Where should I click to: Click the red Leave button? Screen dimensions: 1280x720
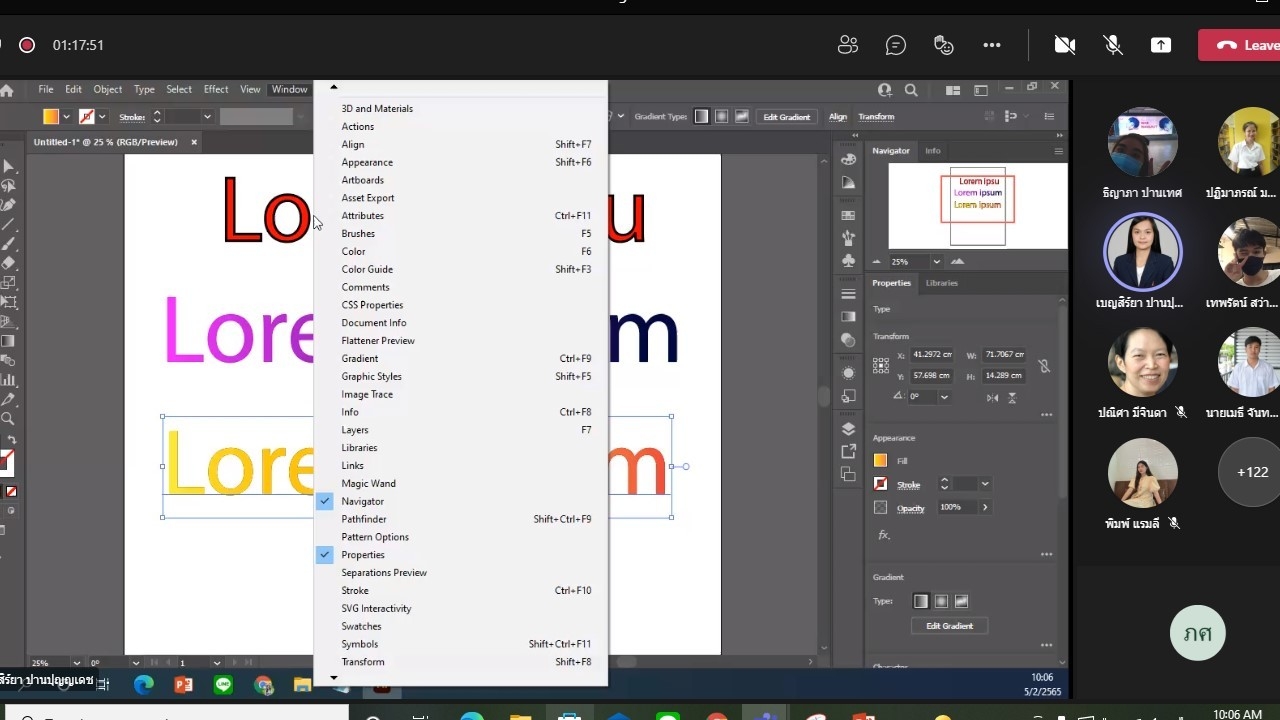pyautogui.click(x=1240, y=45)
